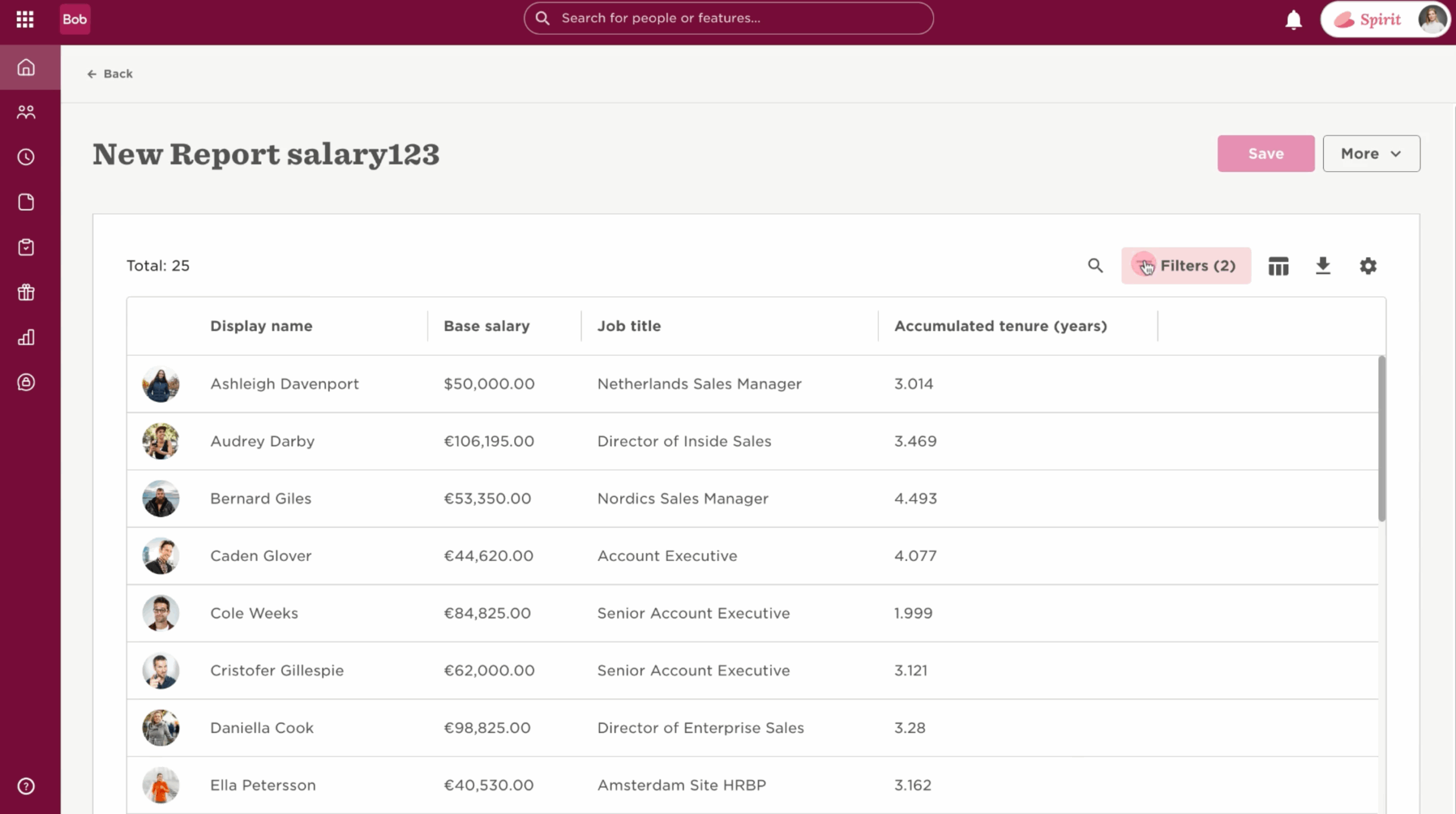
Task: Open Cole Weeks's avatar
Action: [x=161, y=613]
